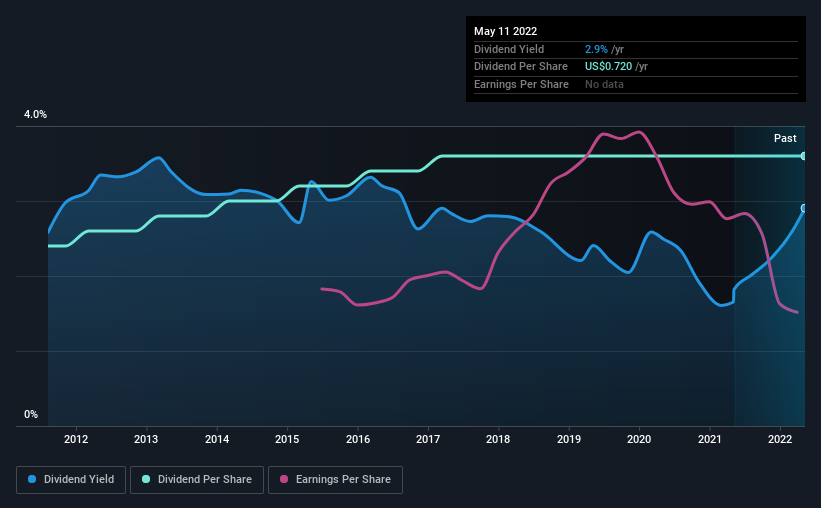Click the tooltip Dividend Per Share row label

520,67
